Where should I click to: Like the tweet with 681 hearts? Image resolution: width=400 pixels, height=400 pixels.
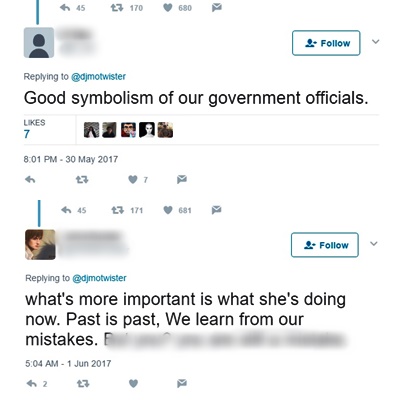point(168,210)
